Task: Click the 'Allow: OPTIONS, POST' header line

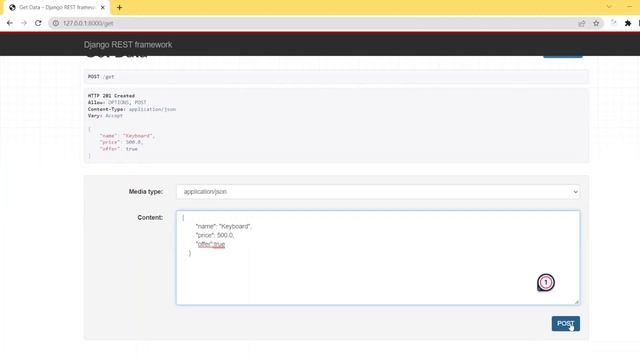Action: tap(117, 102)
